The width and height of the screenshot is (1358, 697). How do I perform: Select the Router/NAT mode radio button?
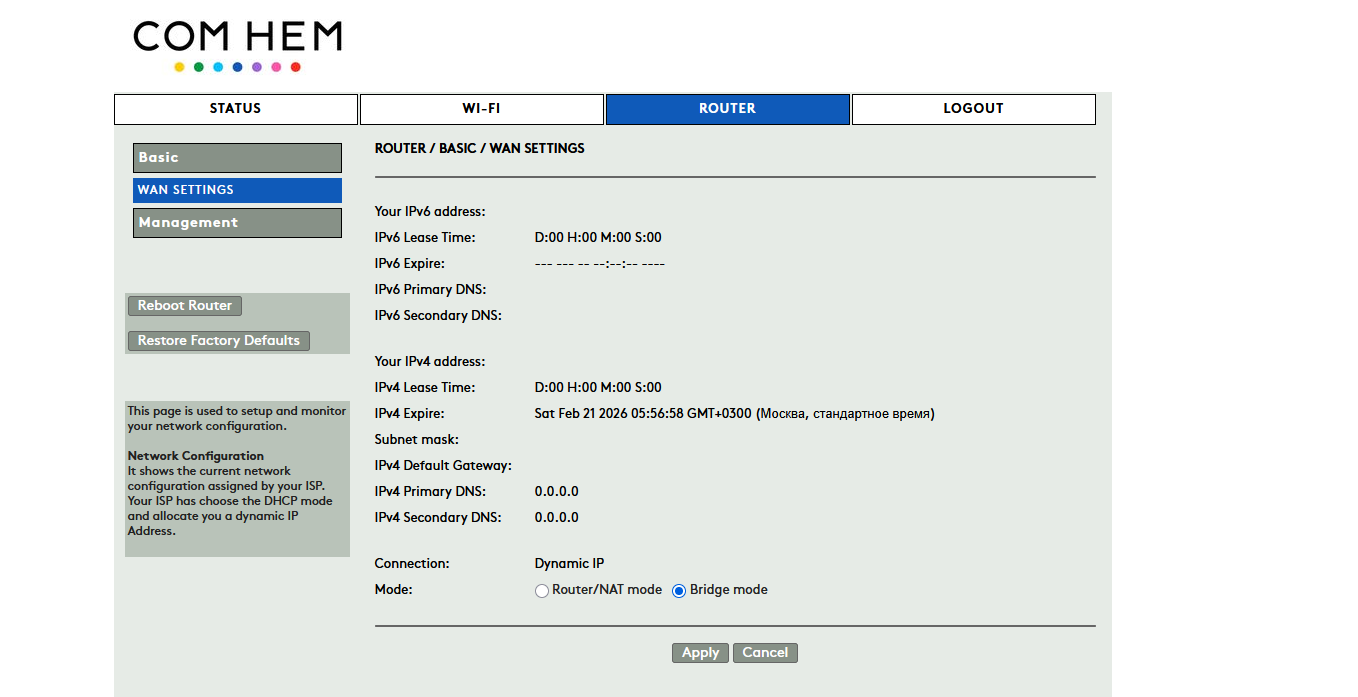(x=542, y=591)
